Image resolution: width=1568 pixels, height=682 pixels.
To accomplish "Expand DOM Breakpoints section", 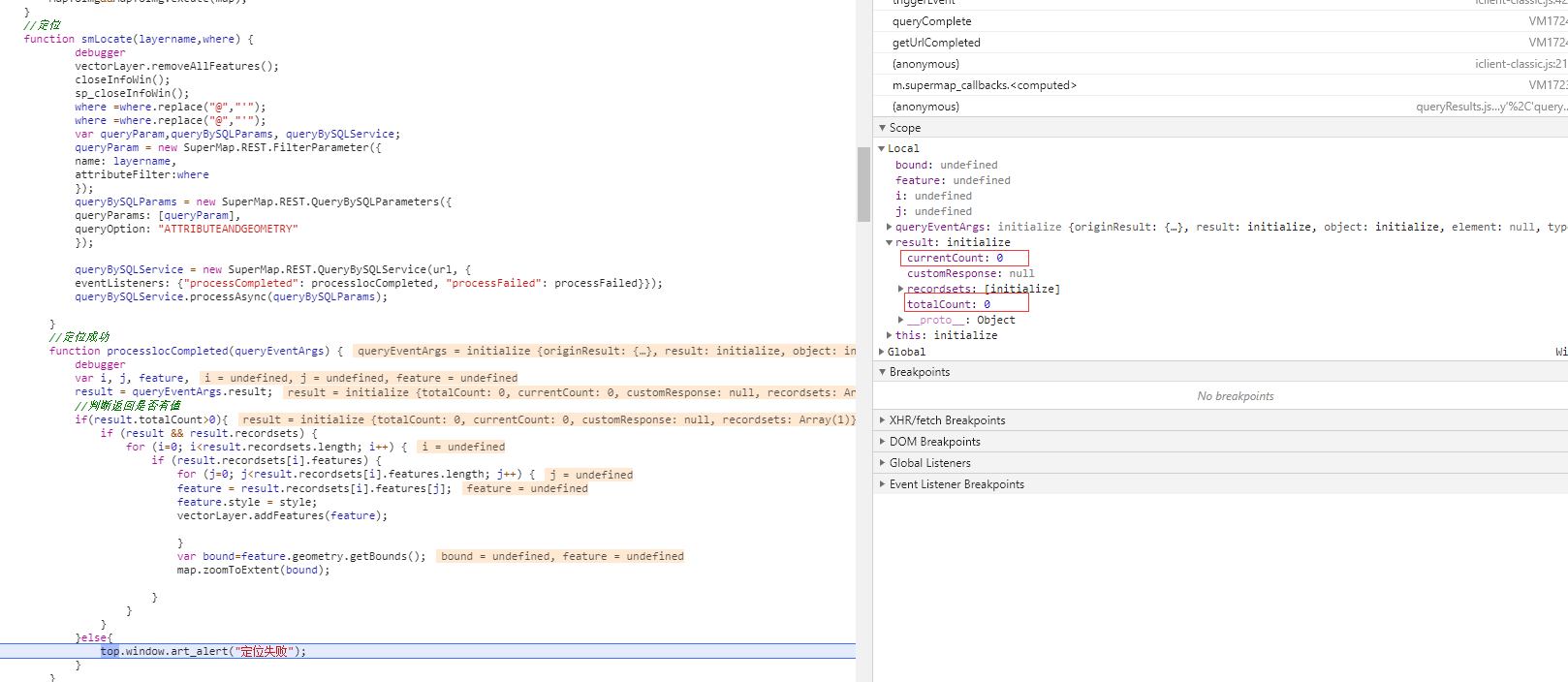I will coord(883,442).
